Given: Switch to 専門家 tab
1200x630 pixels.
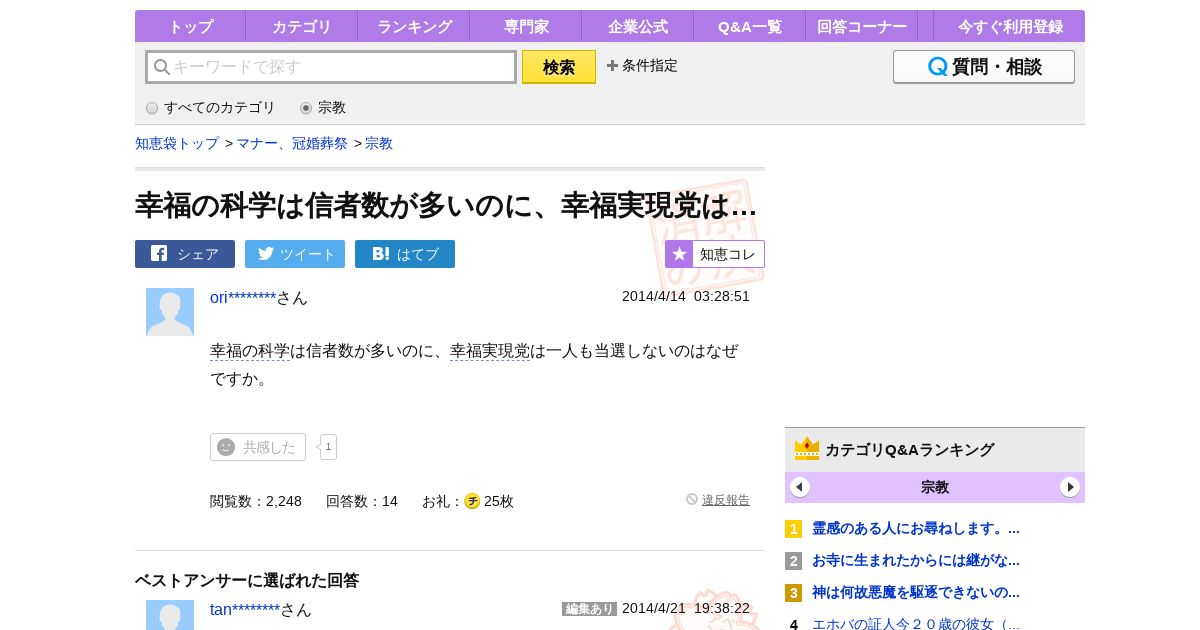Looking at the screenshot, I should (x=525, y=27).
